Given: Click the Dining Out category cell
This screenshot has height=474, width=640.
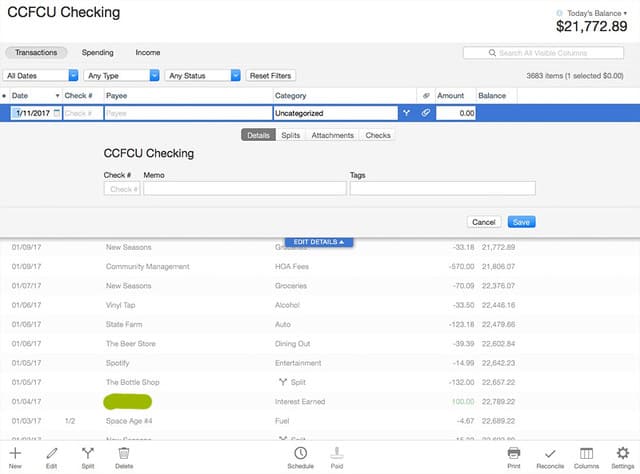Looking at the screenshot, I should tap(293, 344).
